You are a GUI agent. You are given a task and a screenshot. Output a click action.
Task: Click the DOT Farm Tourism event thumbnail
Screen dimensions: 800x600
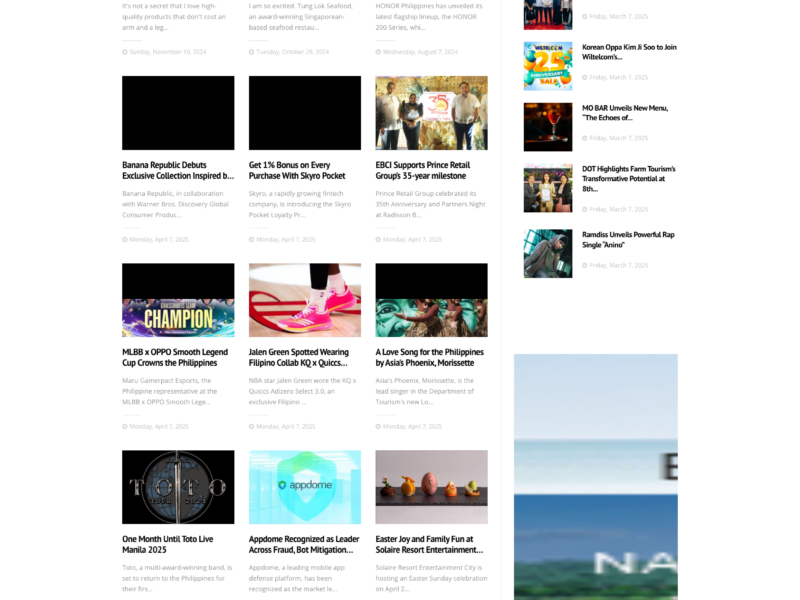coord(548,188)
